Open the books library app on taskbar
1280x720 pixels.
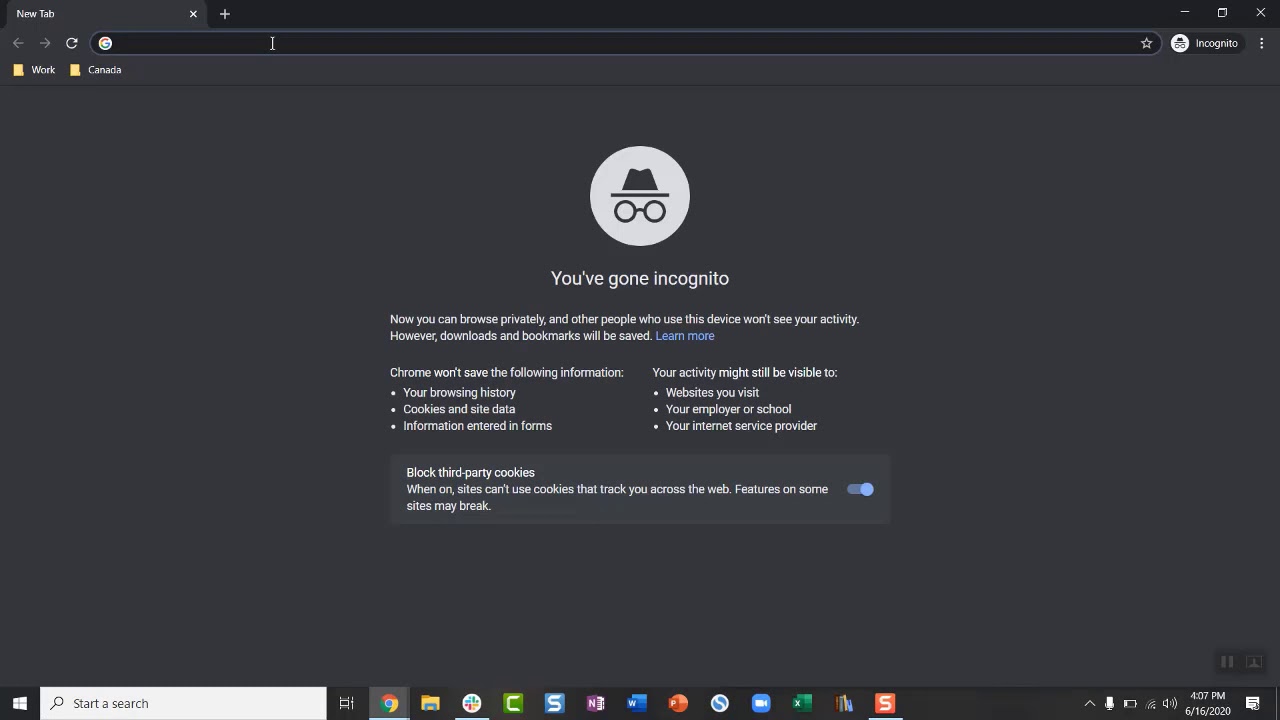click(x=844, y=703)
